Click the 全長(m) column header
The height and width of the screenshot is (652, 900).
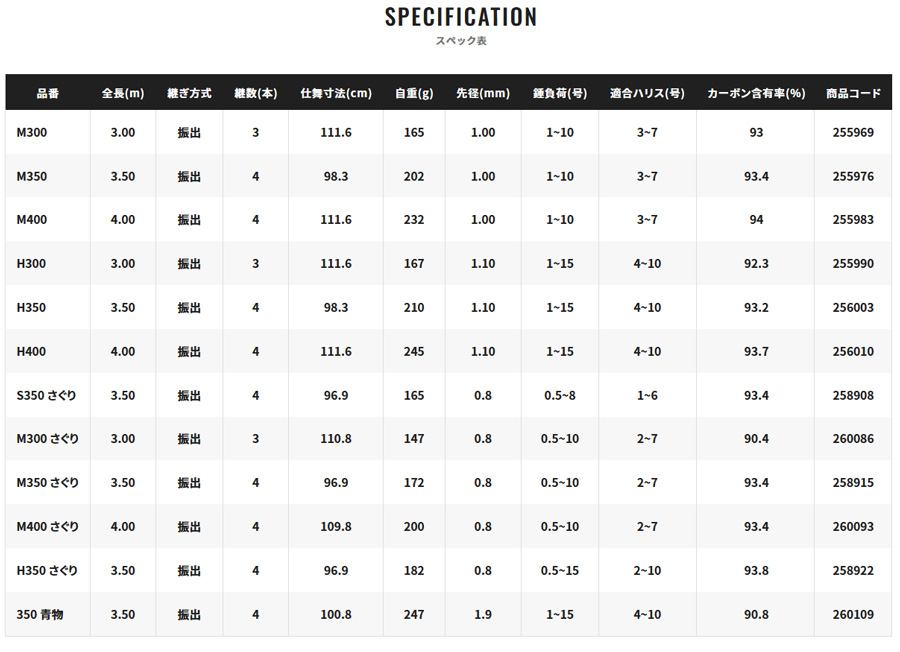[x=122, y=93]
